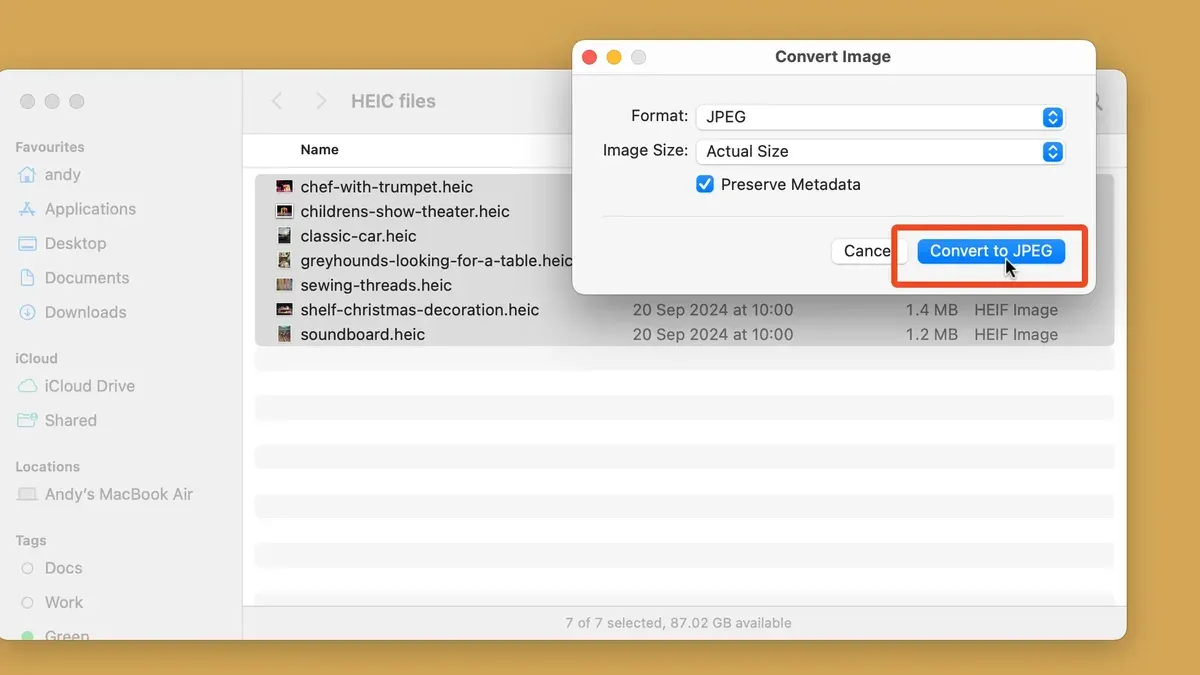Click the iCloud Drive cloud icon
The width and height of the screenshot is (1200, 675).
point(27,386)
